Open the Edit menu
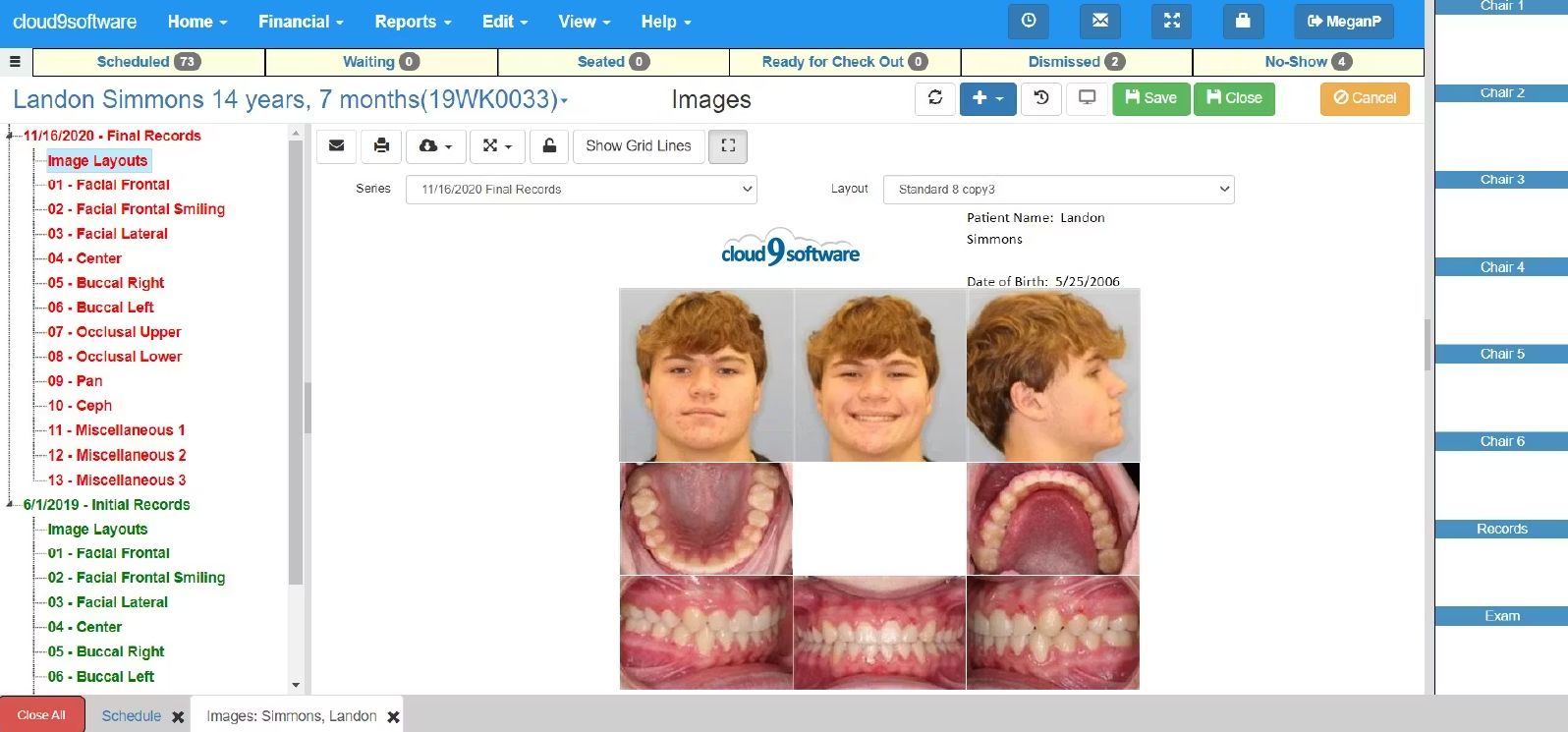1568x732 pixels. pyautogui.click(x=505, y=22)
